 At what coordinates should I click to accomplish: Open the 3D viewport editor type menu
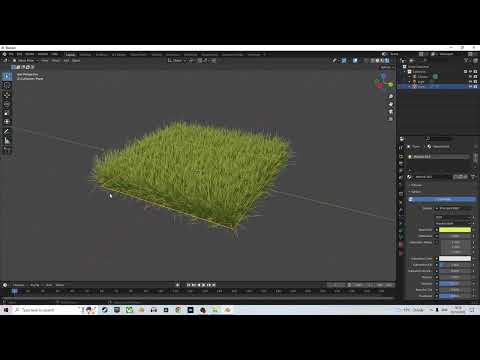5,61
